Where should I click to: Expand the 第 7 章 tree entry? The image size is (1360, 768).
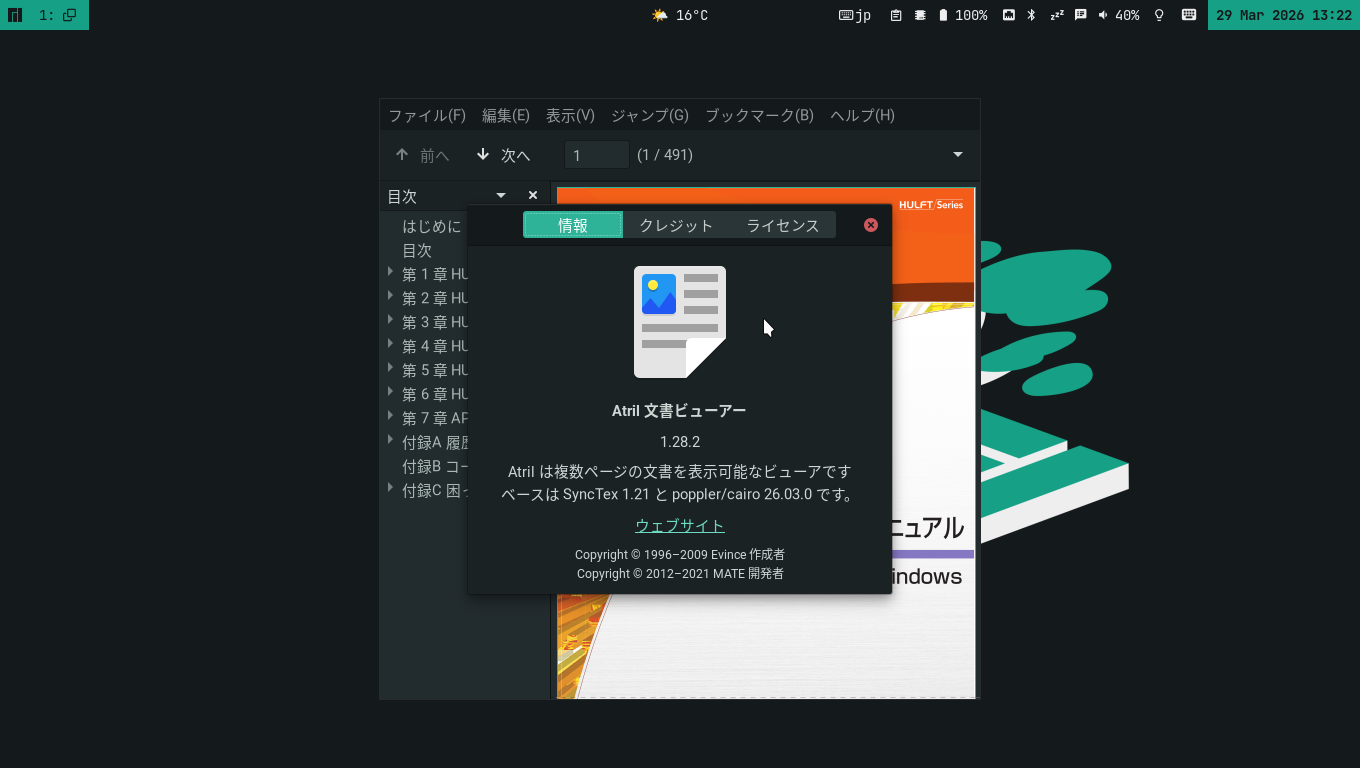pos(390,416)
